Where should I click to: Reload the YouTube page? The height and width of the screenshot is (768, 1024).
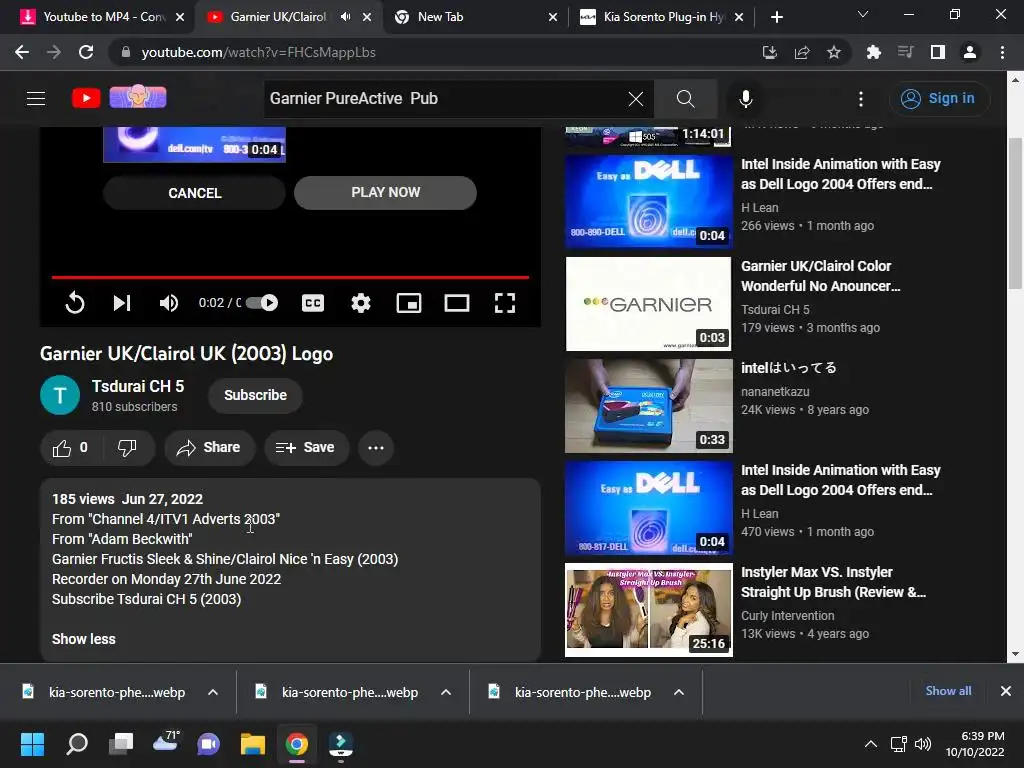tap(86, 52)
